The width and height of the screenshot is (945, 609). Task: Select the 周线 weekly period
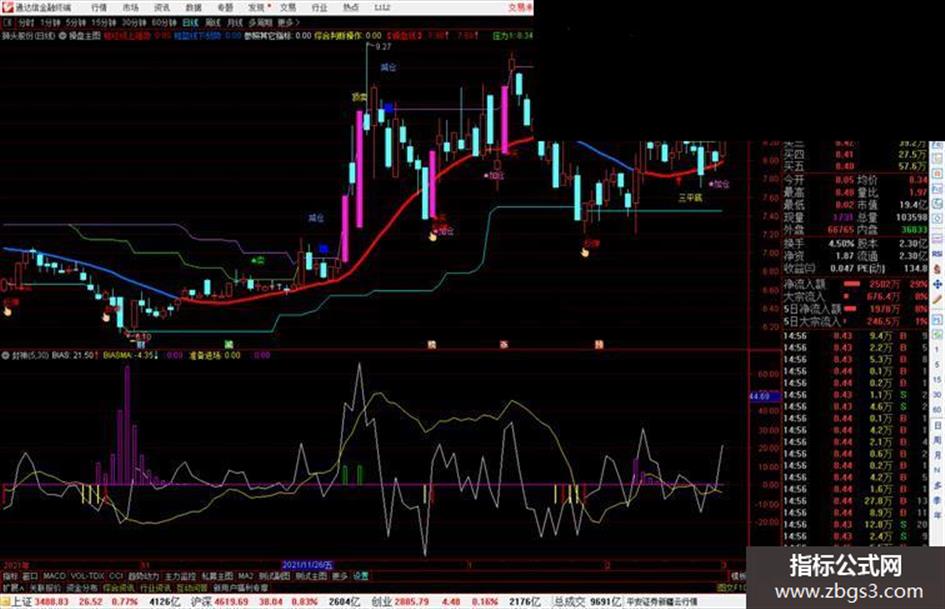(213, 23)
